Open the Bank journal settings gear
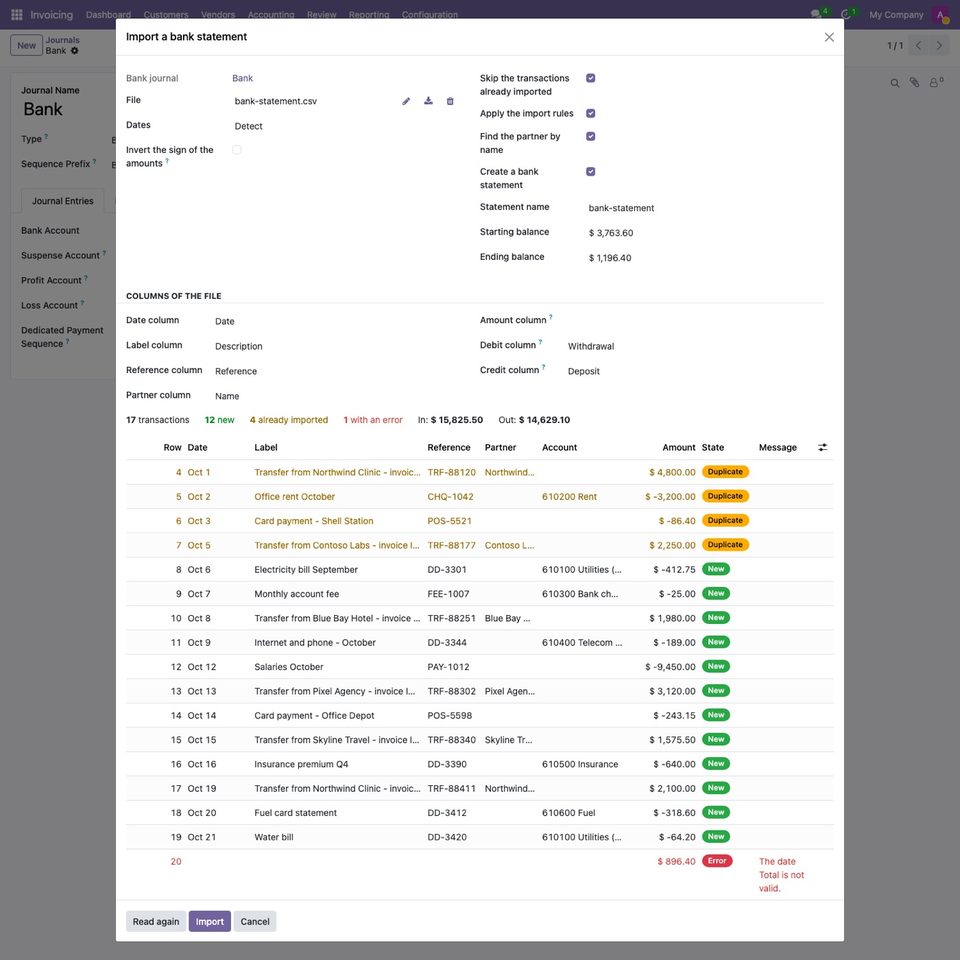 (x=75, y=51)
